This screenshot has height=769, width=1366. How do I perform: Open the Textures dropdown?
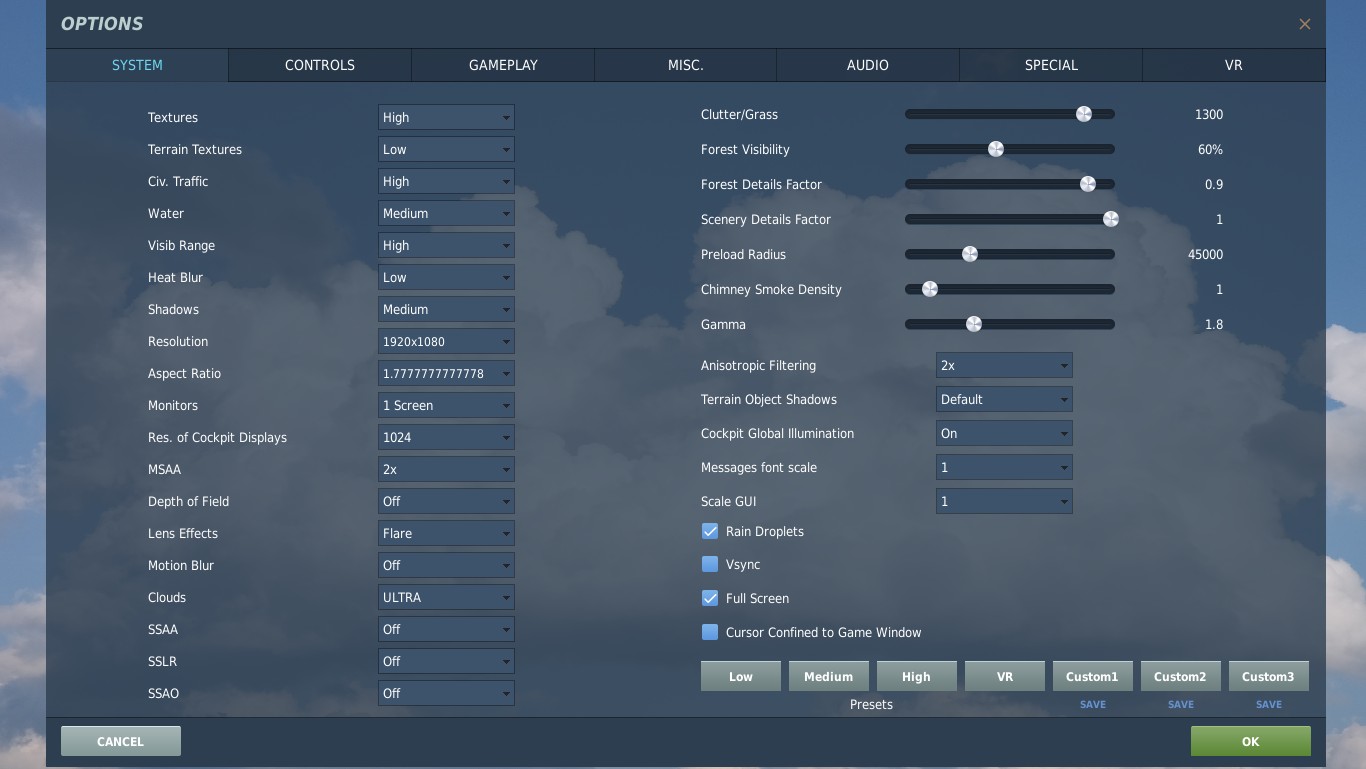point(446,117)
